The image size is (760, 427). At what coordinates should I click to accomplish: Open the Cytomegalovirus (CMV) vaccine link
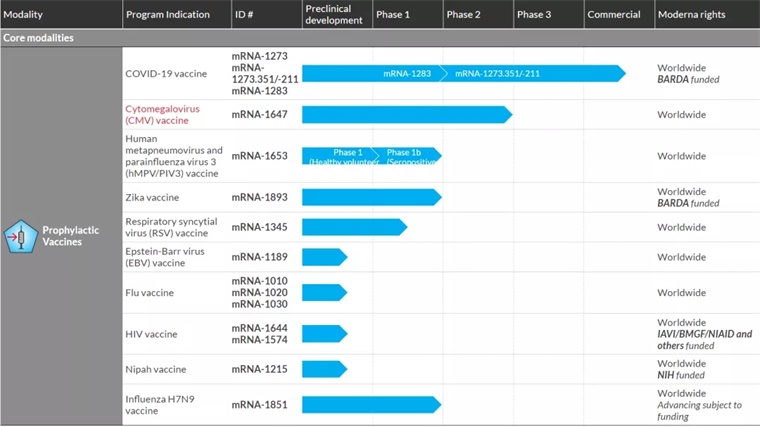point(157,114)
